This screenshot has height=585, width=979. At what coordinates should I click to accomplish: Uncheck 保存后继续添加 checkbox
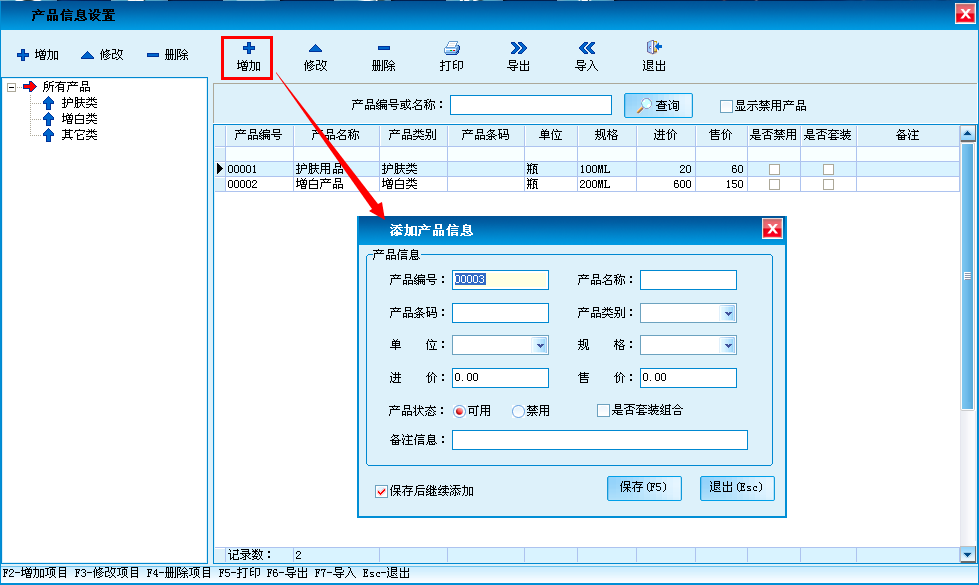[381, 491]
